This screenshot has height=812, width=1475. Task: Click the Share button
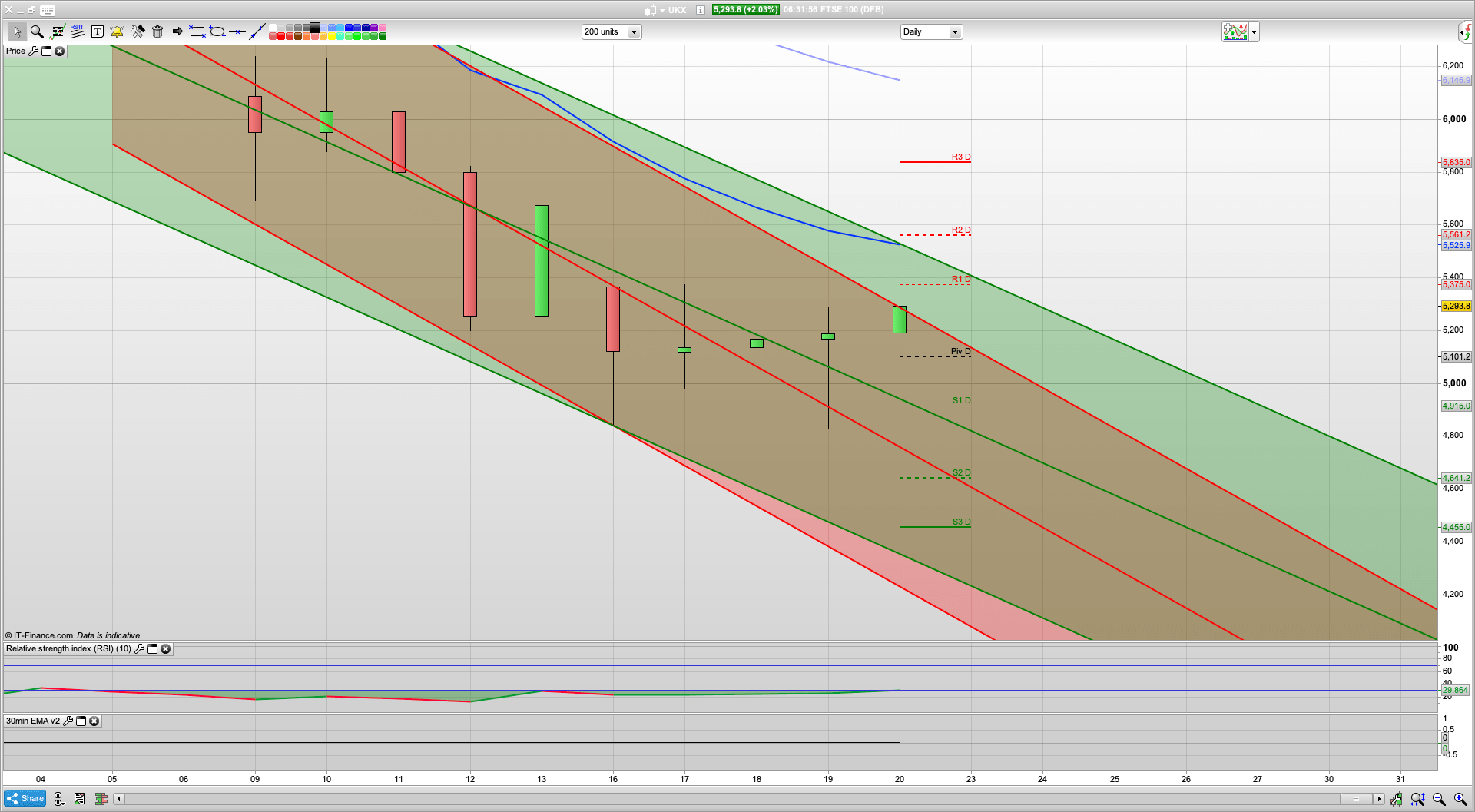(x=25, y=799)
